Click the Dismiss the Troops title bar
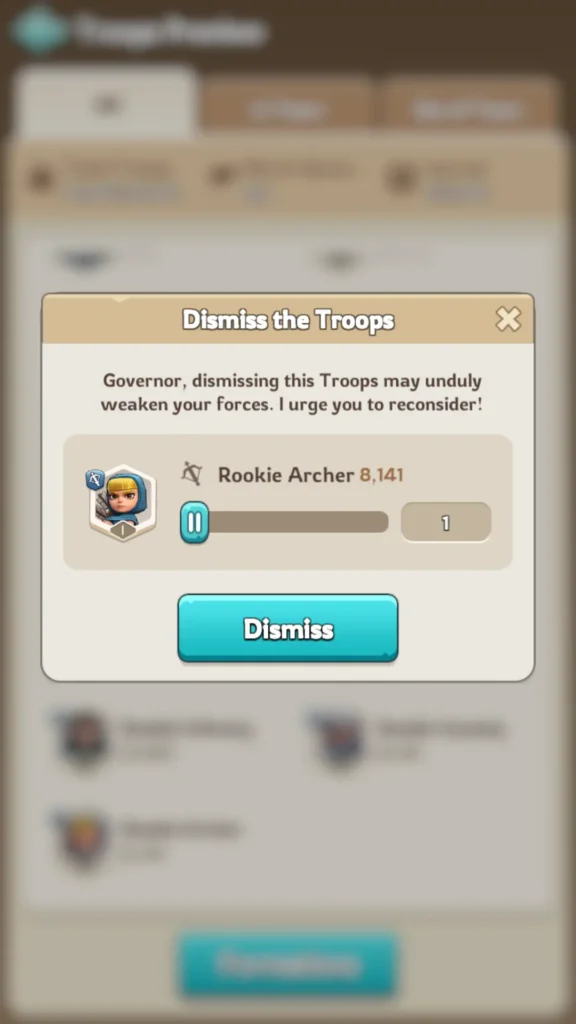 (288, 319)
